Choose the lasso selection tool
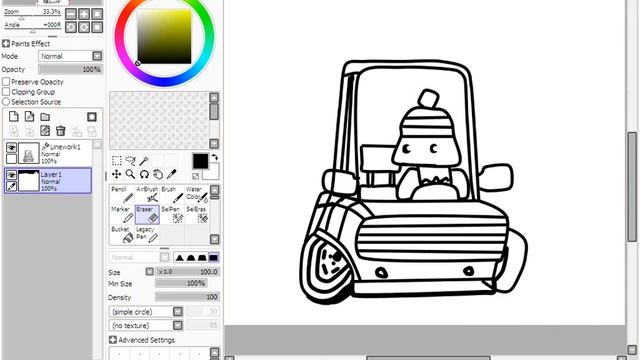The image size is (640, 360). 131,160
